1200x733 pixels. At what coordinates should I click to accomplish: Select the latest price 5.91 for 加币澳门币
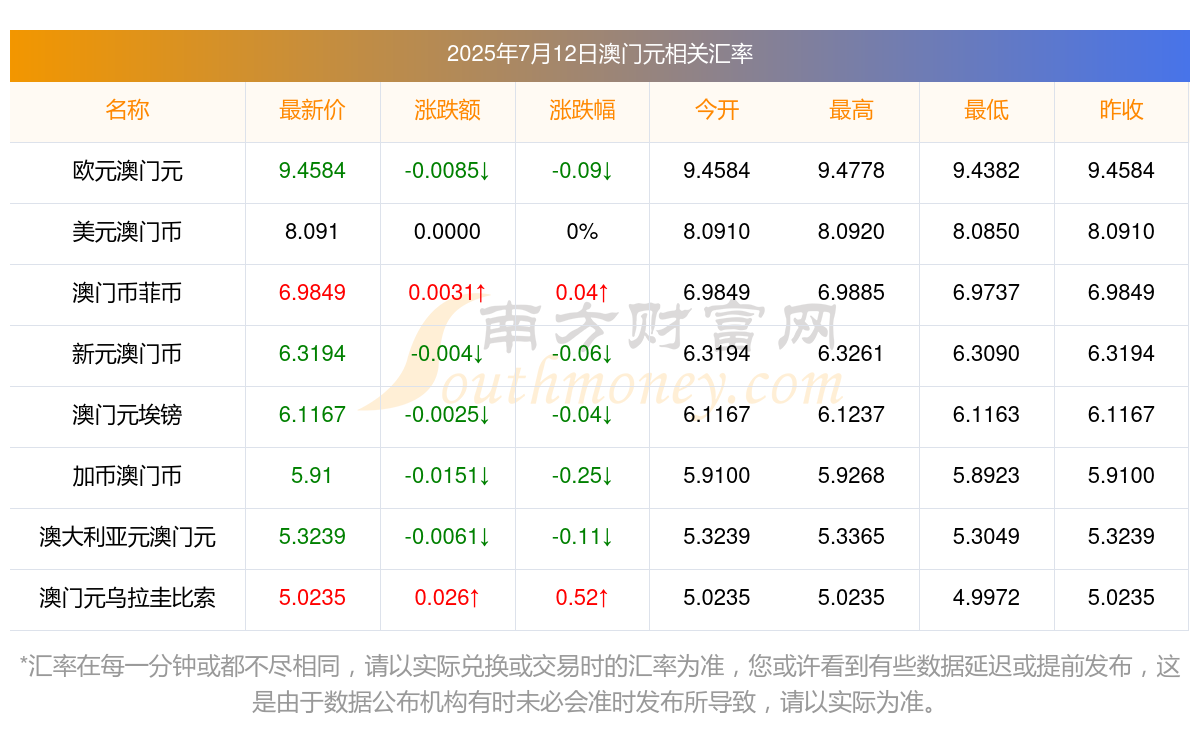point(312,476)
